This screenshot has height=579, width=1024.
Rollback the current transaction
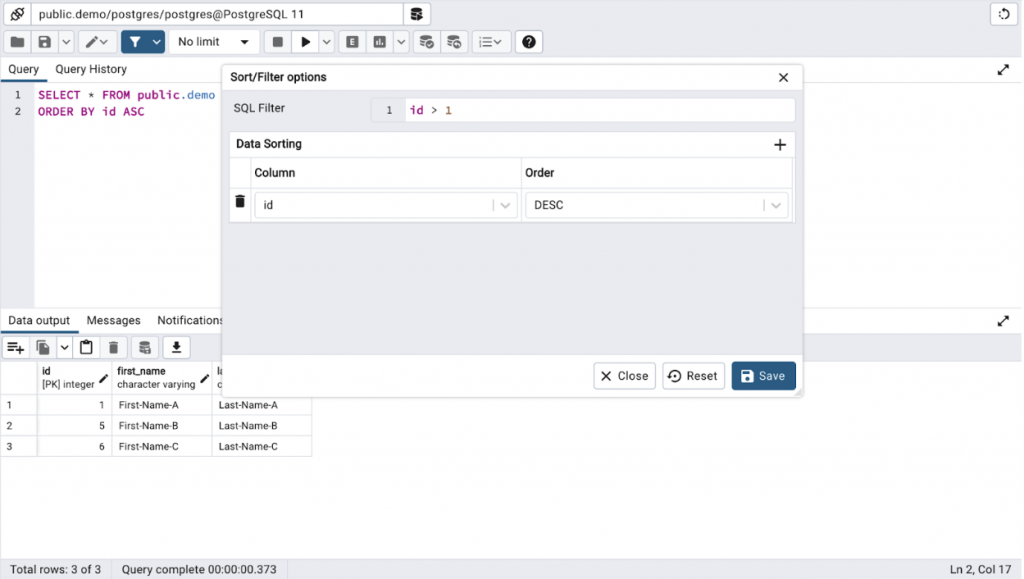tap(453, 41)
